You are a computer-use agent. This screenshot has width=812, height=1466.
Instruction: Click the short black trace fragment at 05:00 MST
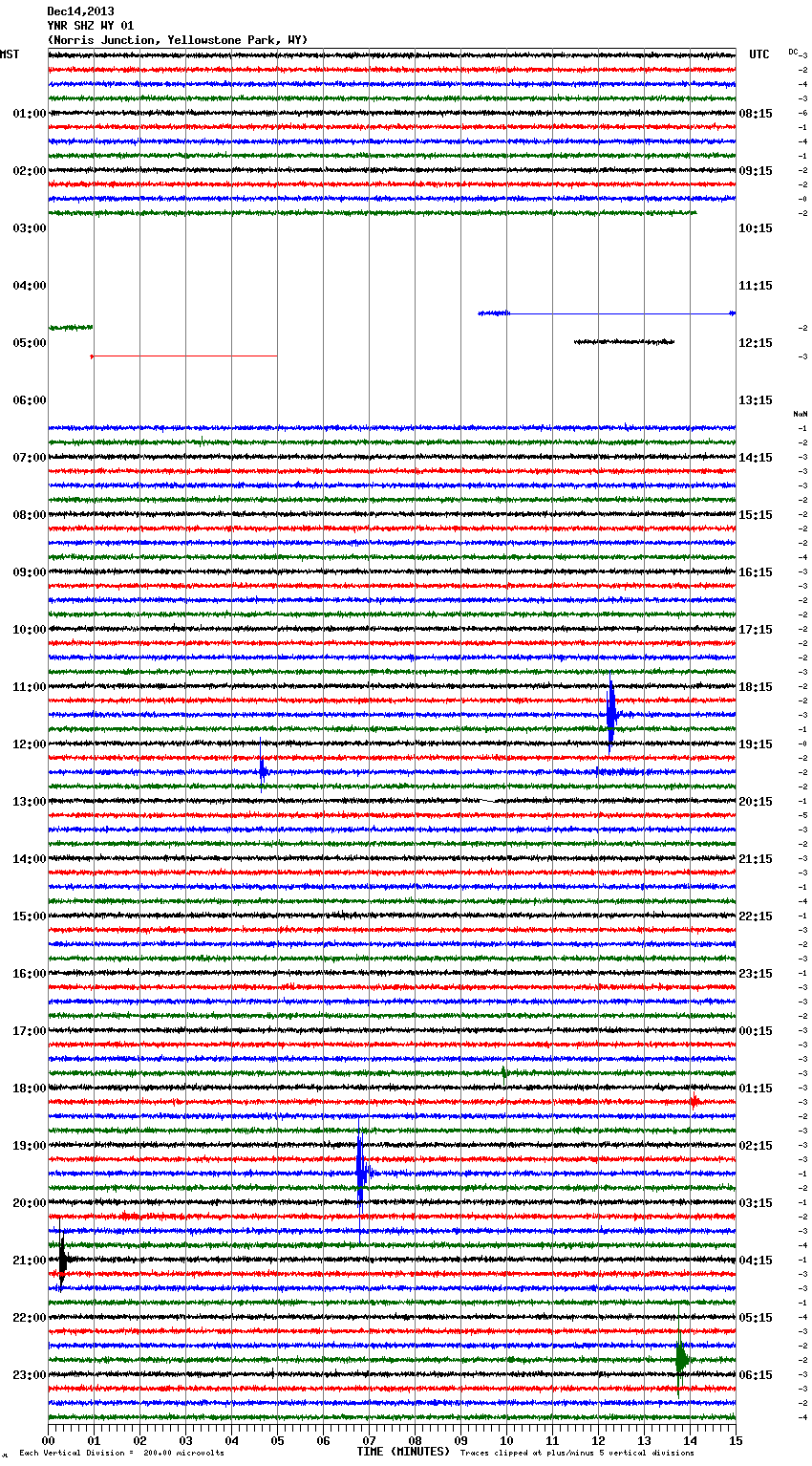pyautogui.click(x=624, y=341)
